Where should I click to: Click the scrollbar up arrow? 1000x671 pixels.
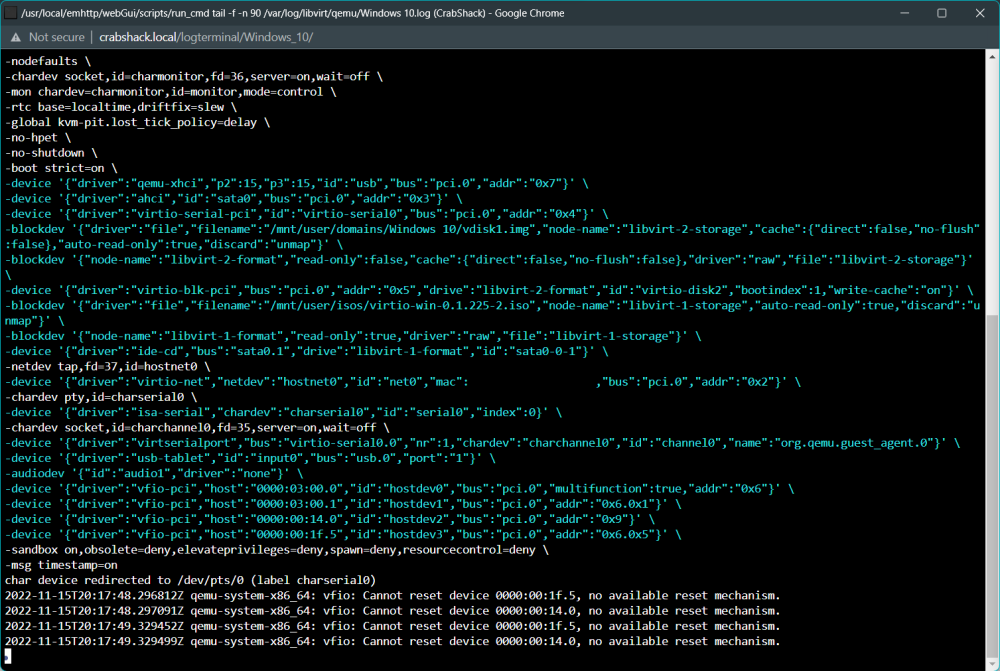992,57
